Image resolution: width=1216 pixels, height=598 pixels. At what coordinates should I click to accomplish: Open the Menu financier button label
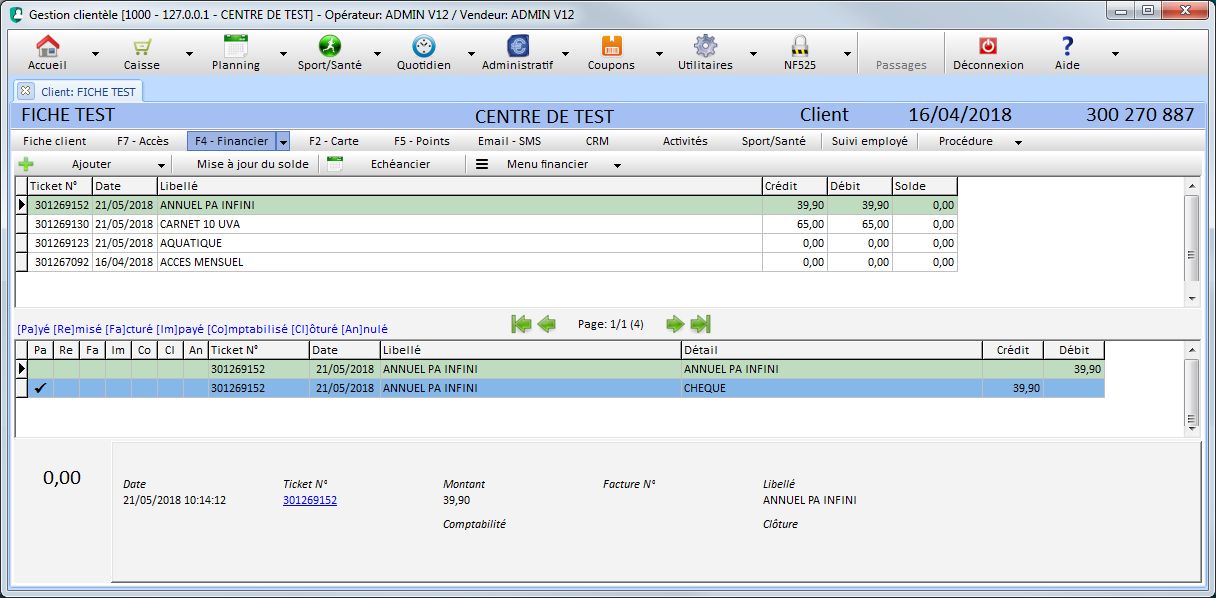tap(547, 164)
